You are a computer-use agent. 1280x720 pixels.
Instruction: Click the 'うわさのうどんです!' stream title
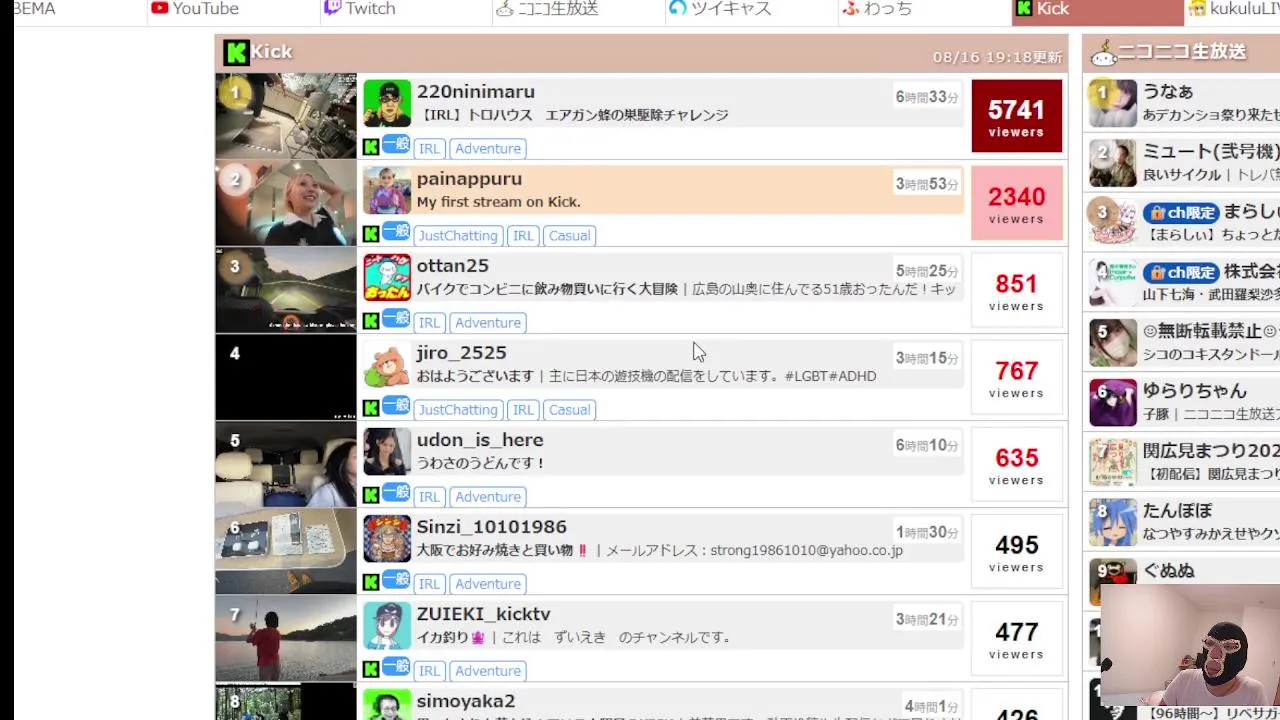coord(481,463)
